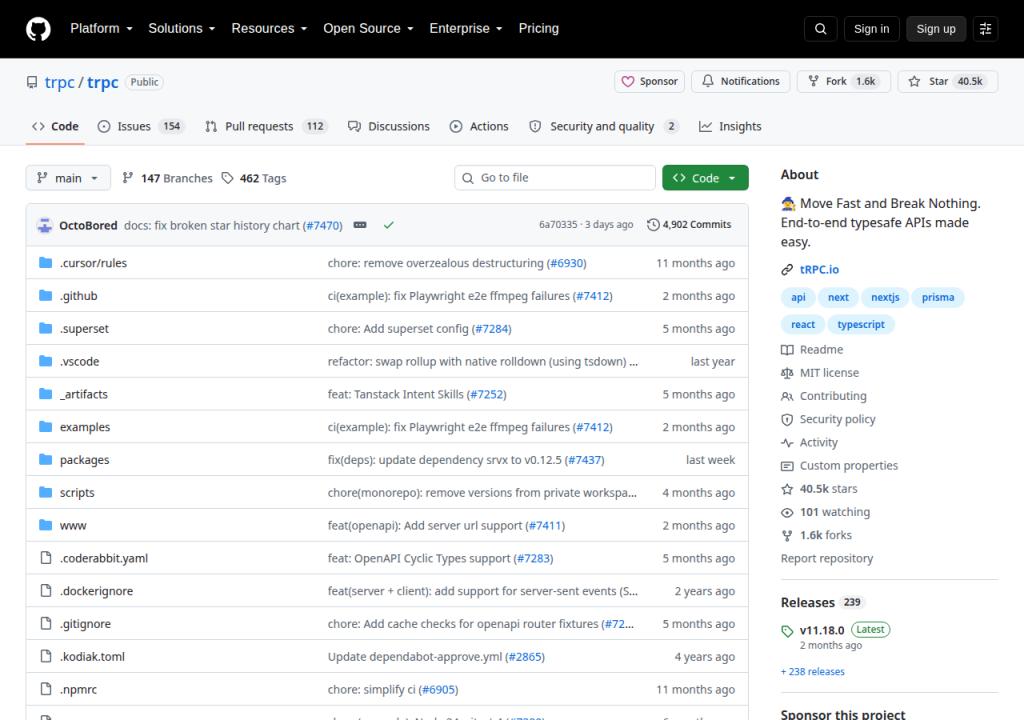Open the green Code dropdown button
The width and height of the screenshot is (1024, 720).
click(705, 178)
